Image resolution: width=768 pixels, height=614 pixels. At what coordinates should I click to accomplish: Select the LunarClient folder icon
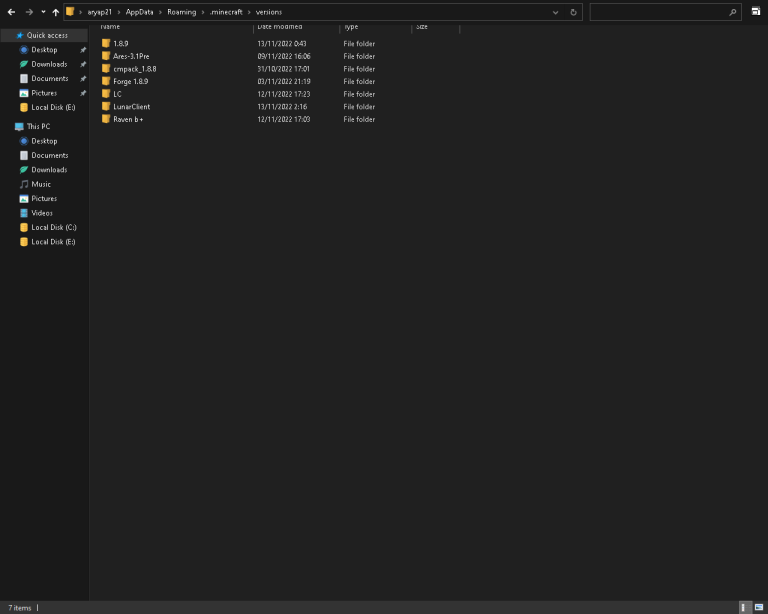[x=106, y=106]
